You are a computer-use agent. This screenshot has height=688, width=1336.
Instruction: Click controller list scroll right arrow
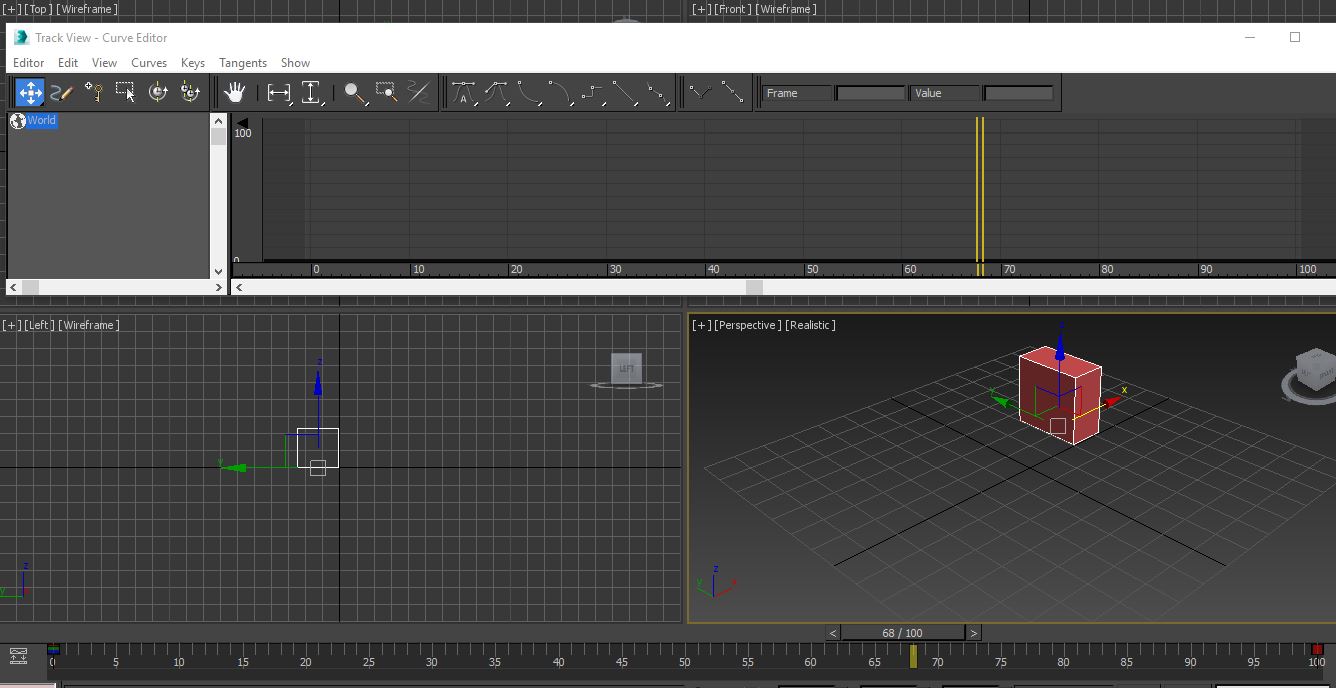click(219, 287)
